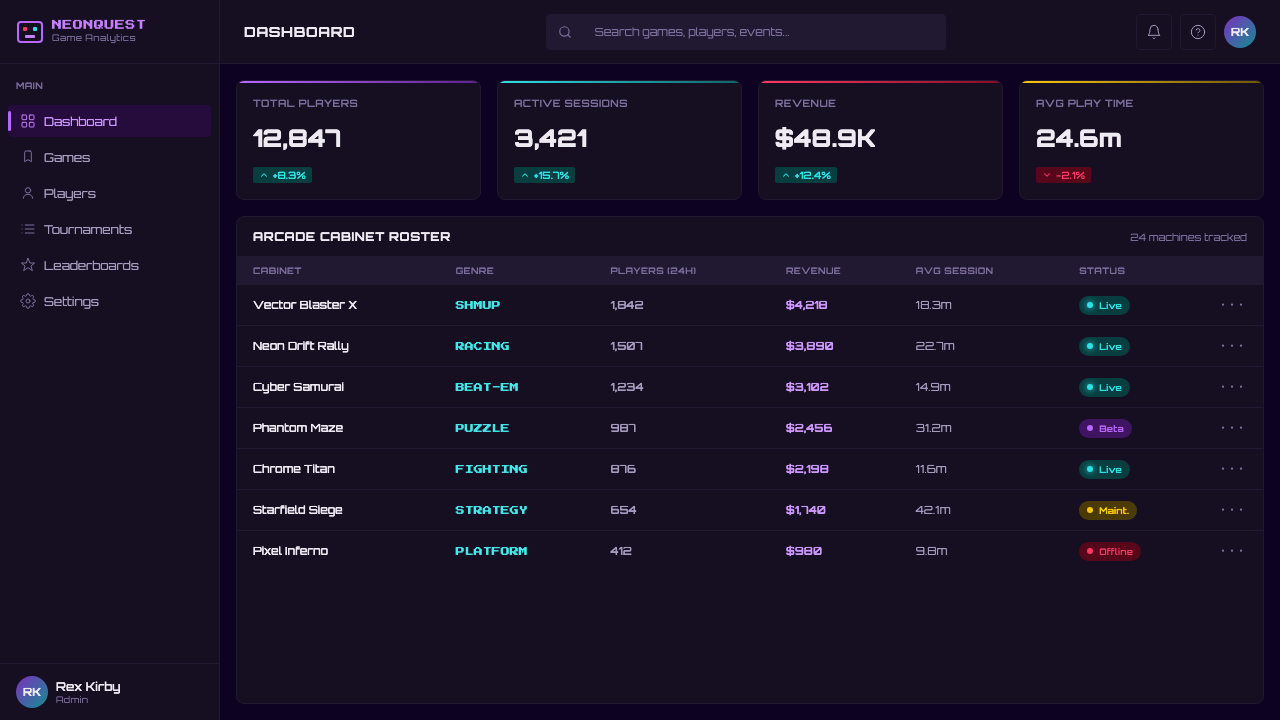Click the search magnifier icon

coord(565,32)
